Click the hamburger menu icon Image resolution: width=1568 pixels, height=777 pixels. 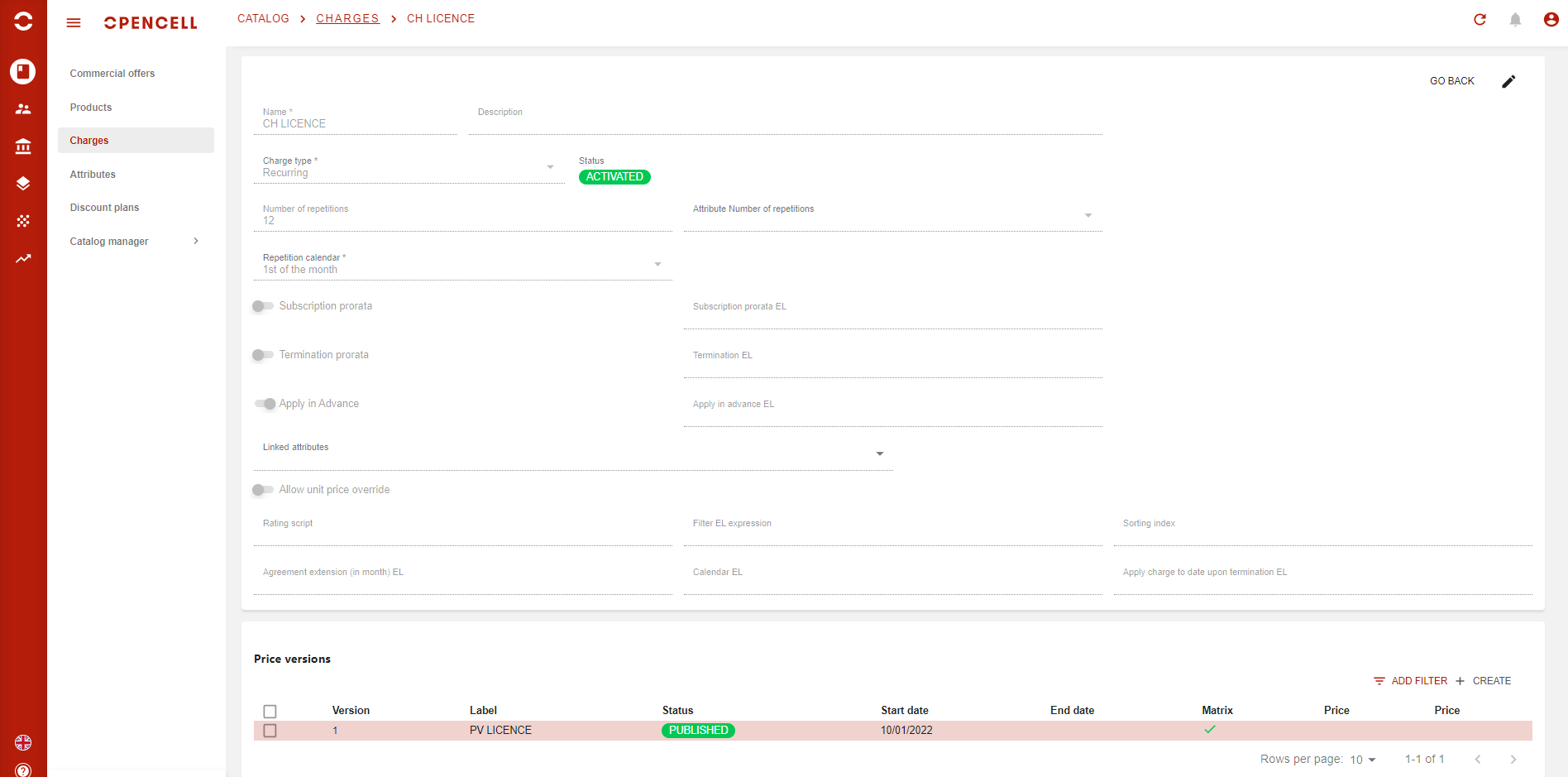click(x=74, y=23)
